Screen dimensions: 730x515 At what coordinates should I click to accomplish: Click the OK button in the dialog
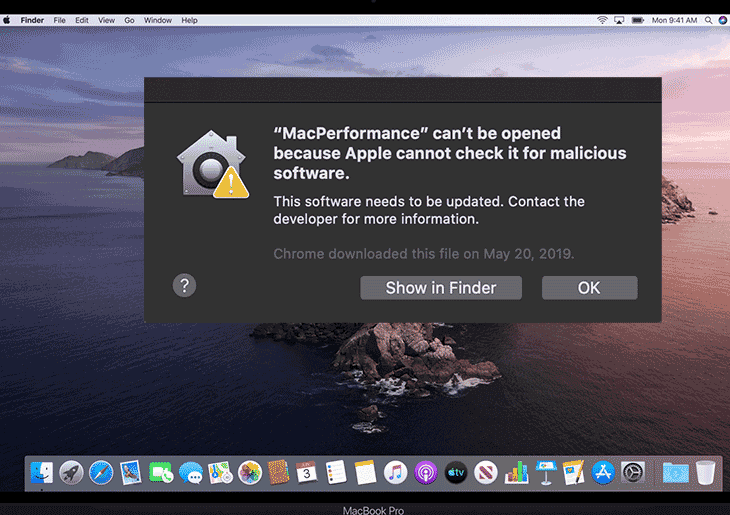[589, 288]
